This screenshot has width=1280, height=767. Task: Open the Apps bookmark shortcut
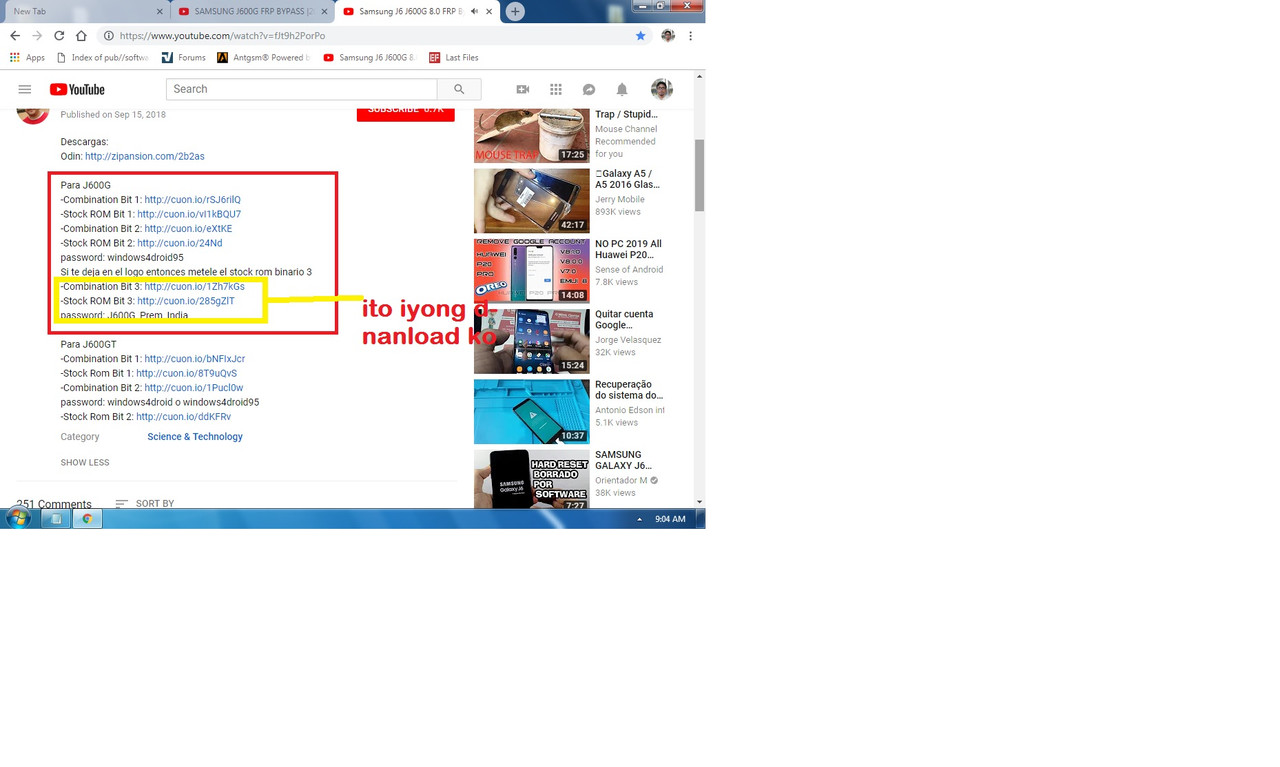click(27, 58)
